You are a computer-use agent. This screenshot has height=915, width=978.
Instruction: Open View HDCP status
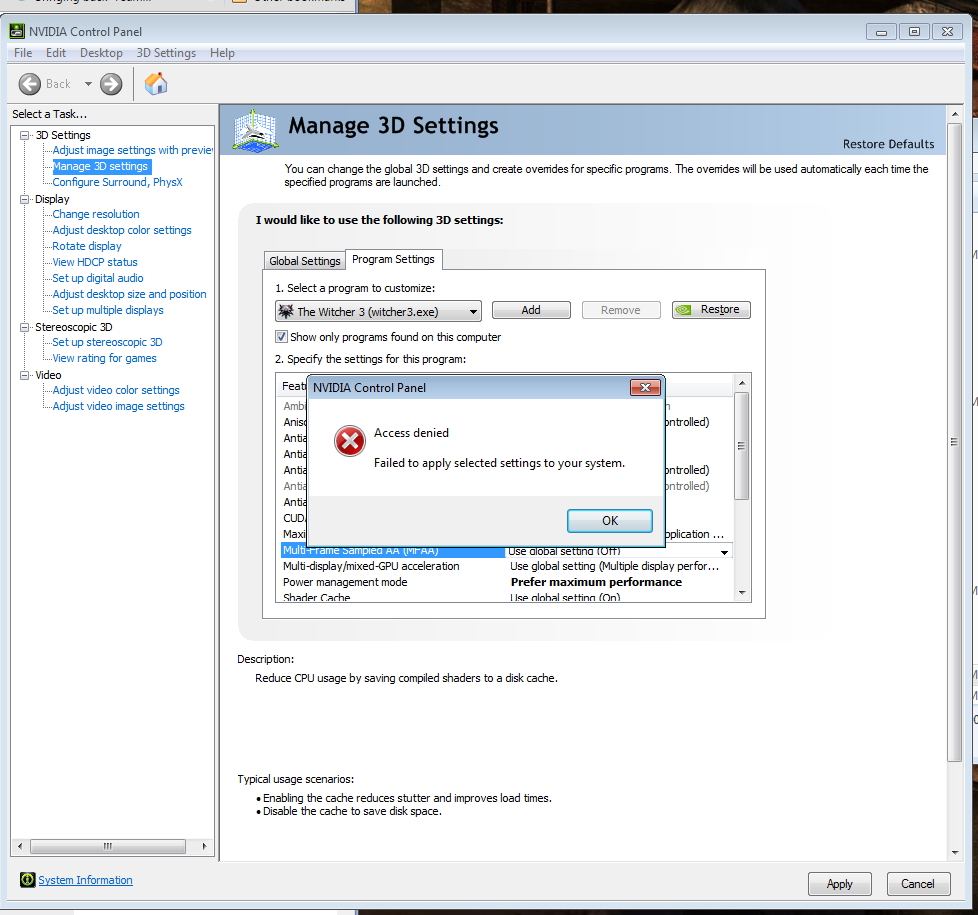pyautogui.click(x=95, y=263)
